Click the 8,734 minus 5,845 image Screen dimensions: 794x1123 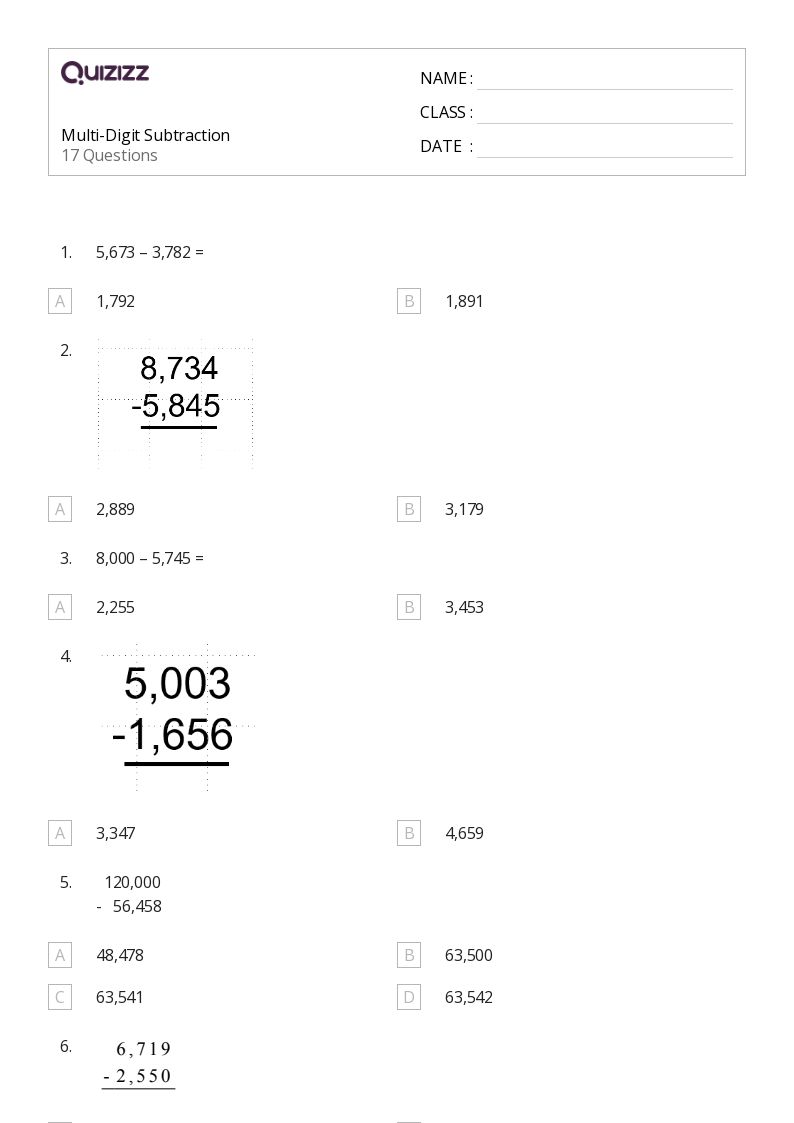[176, 402]
